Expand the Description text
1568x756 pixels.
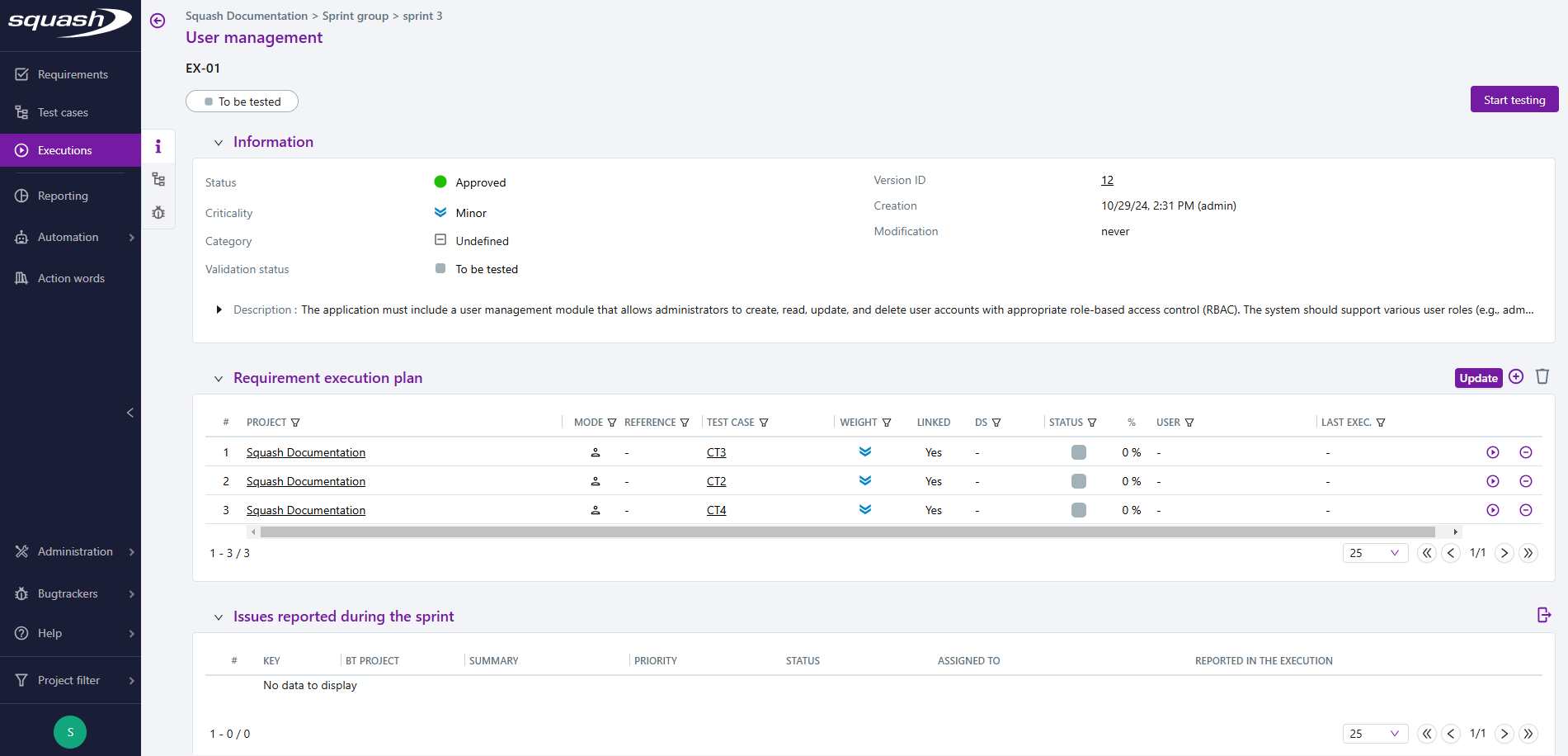[x=219, y=309]
